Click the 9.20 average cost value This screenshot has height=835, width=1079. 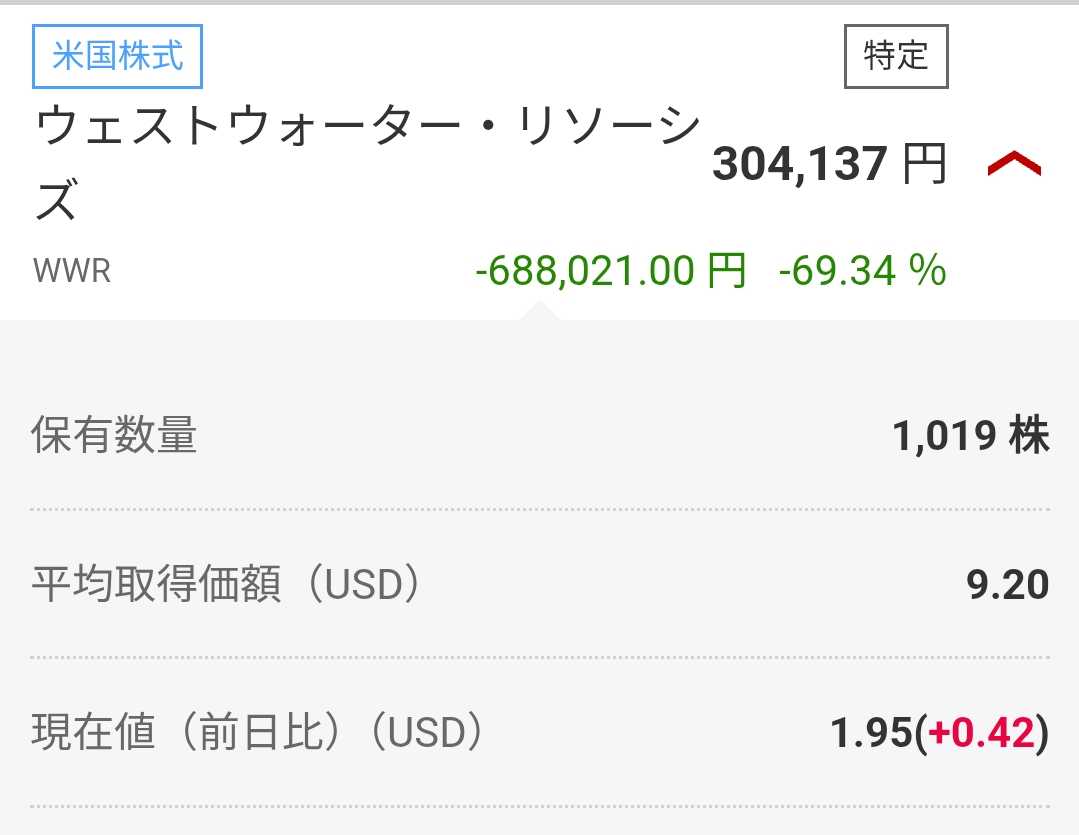(x=1008, y=584)
